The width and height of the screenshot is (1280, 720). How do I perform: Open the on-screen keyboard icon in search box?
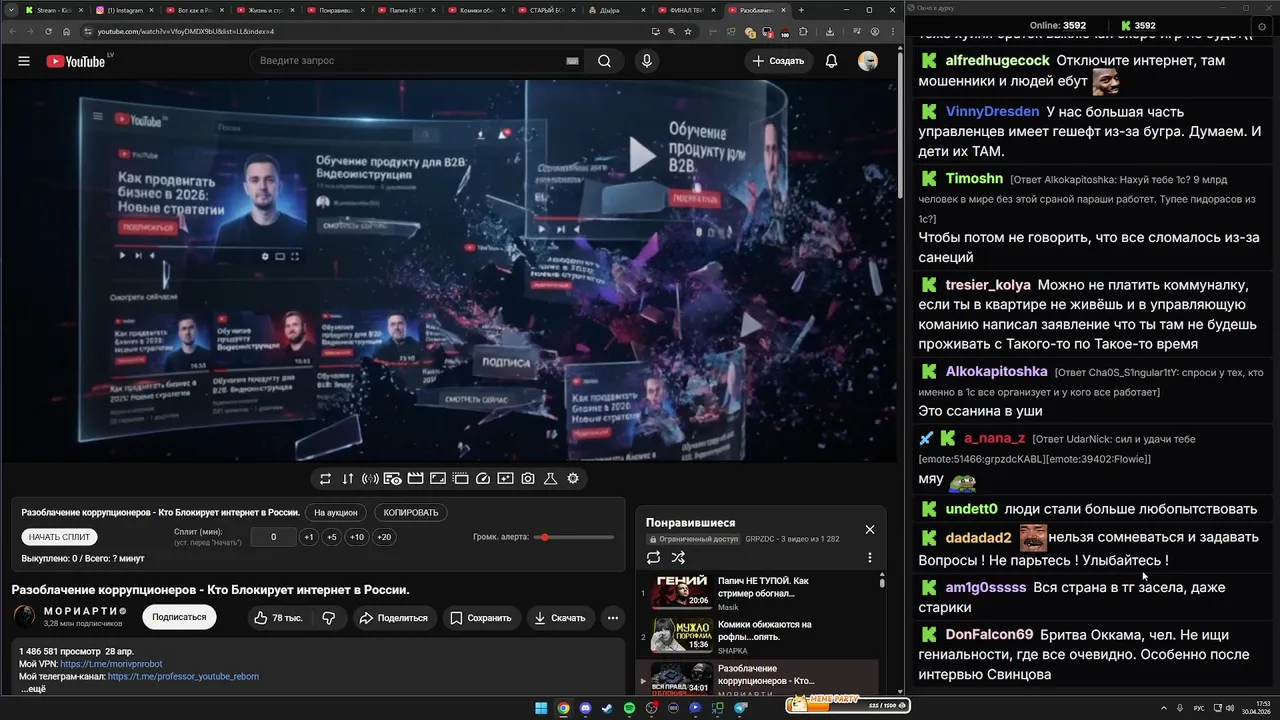tap(572, 61)
